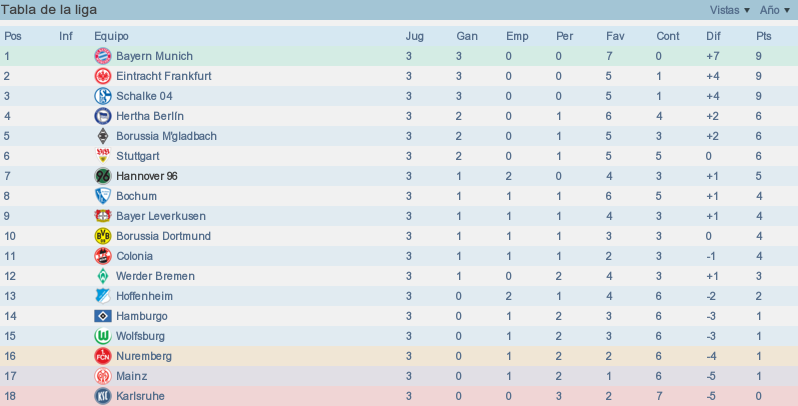The height and width of the screenshot is (406, 798).
Task: Click the Borussia Dortmund BVB badge
Action: 103,236
